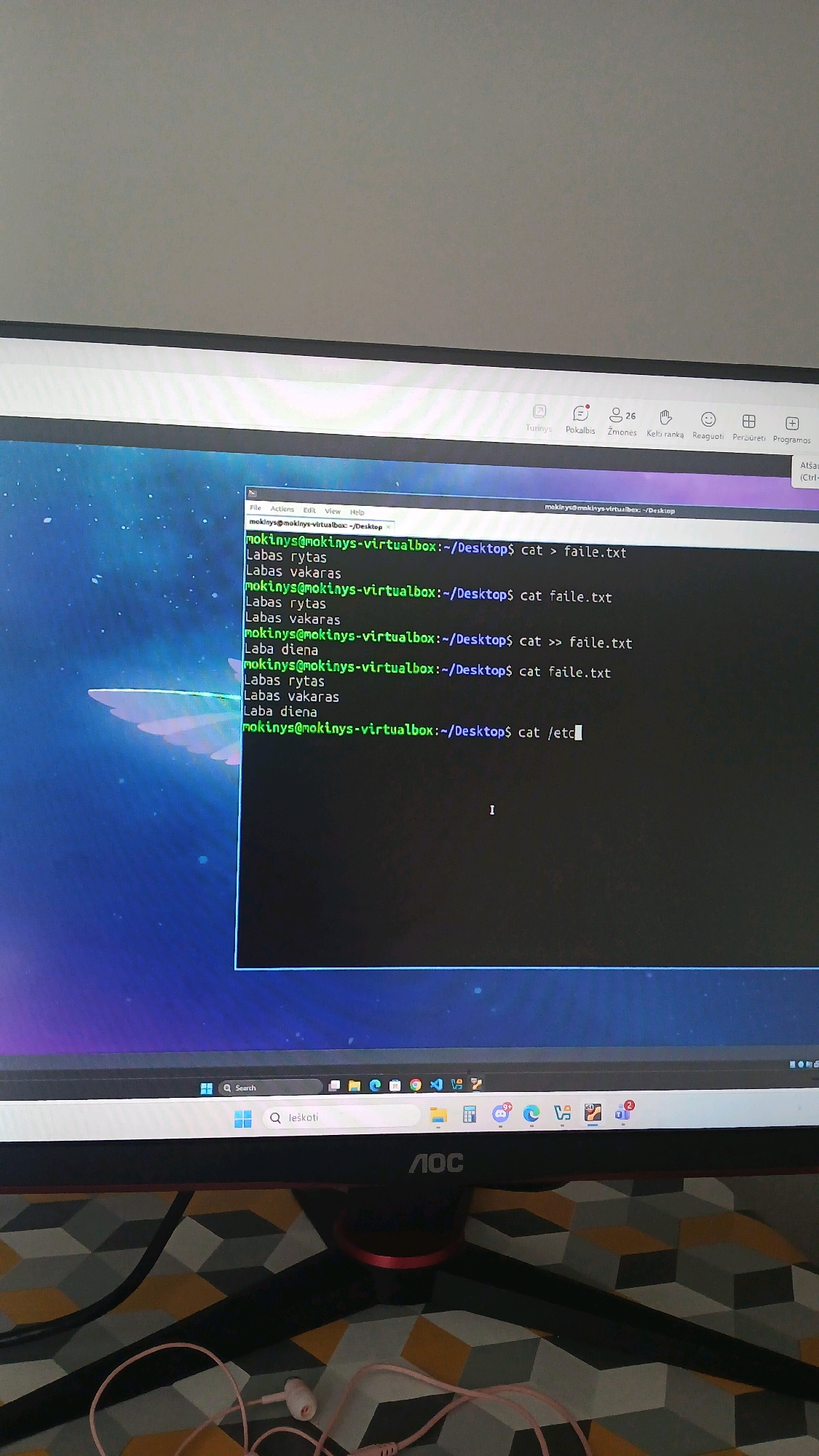Open the active VM window on the local taskbar

(593, 1112)
